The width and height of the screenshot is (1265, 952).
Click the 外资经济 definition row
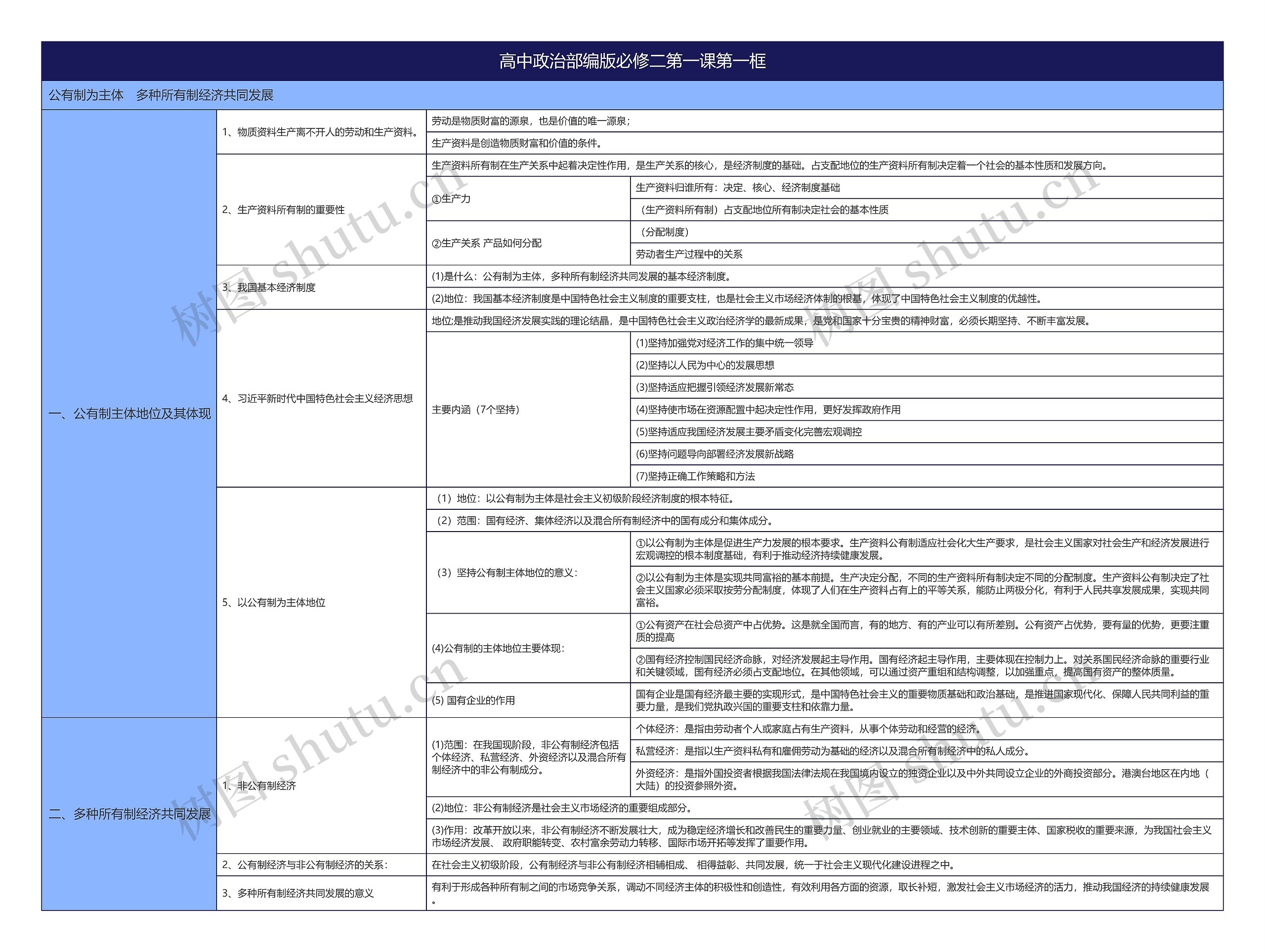pos(927,780)
